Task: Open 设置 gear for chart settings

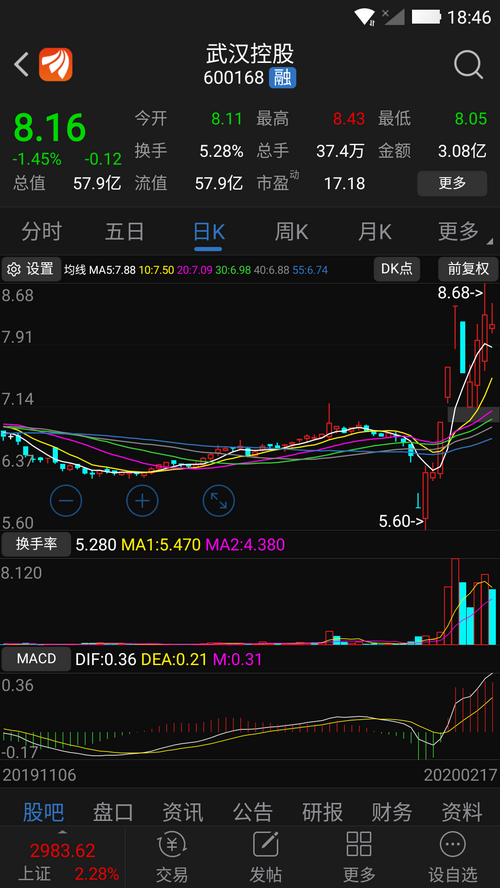Action: [x=31, y=269]
